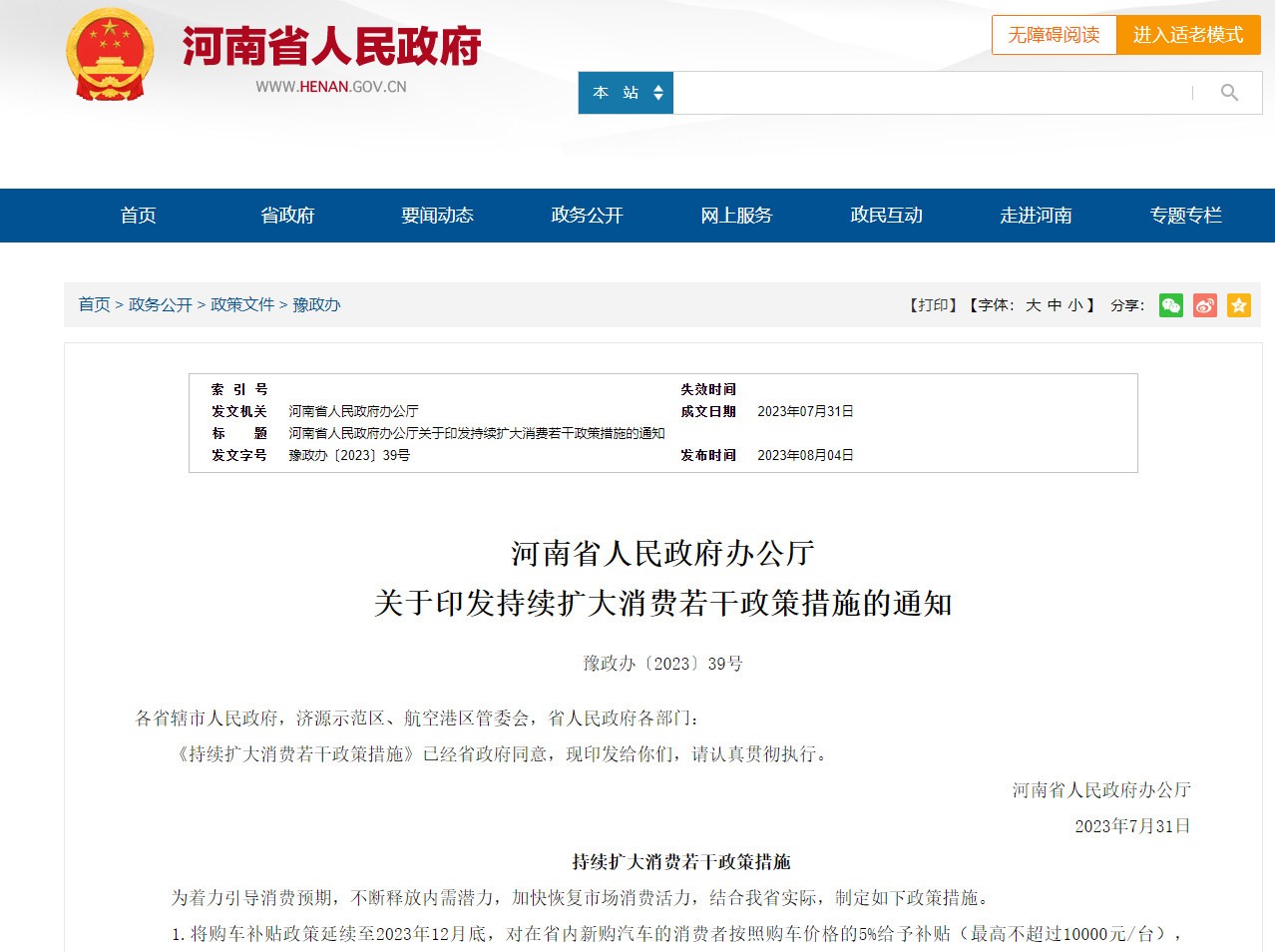This screenshot has width=1275, height=952.
Task: Click the national emblem logo
Action: (x=110, y=56)
